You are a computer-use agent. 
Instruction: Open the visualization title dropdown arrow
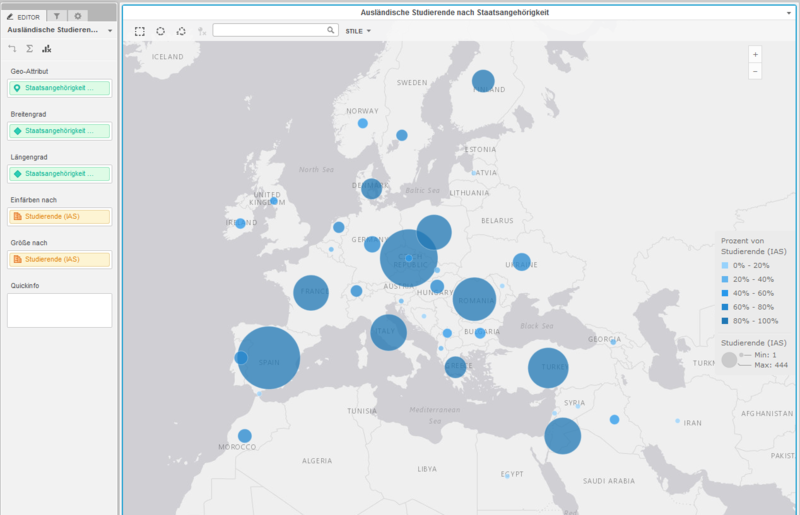(789, 13)
